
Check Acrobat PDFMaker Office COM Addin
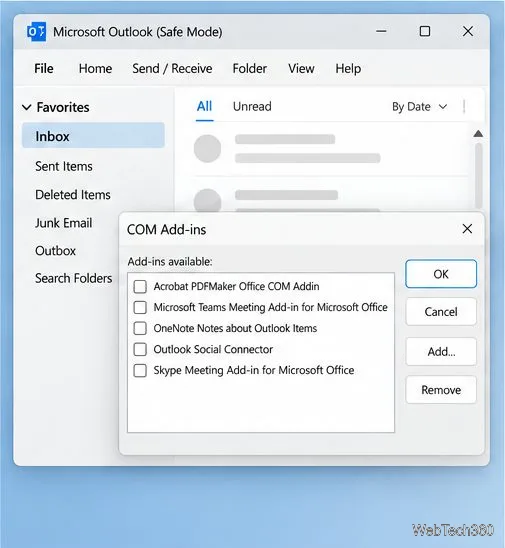pyautogui.click(x=140, y=286)
